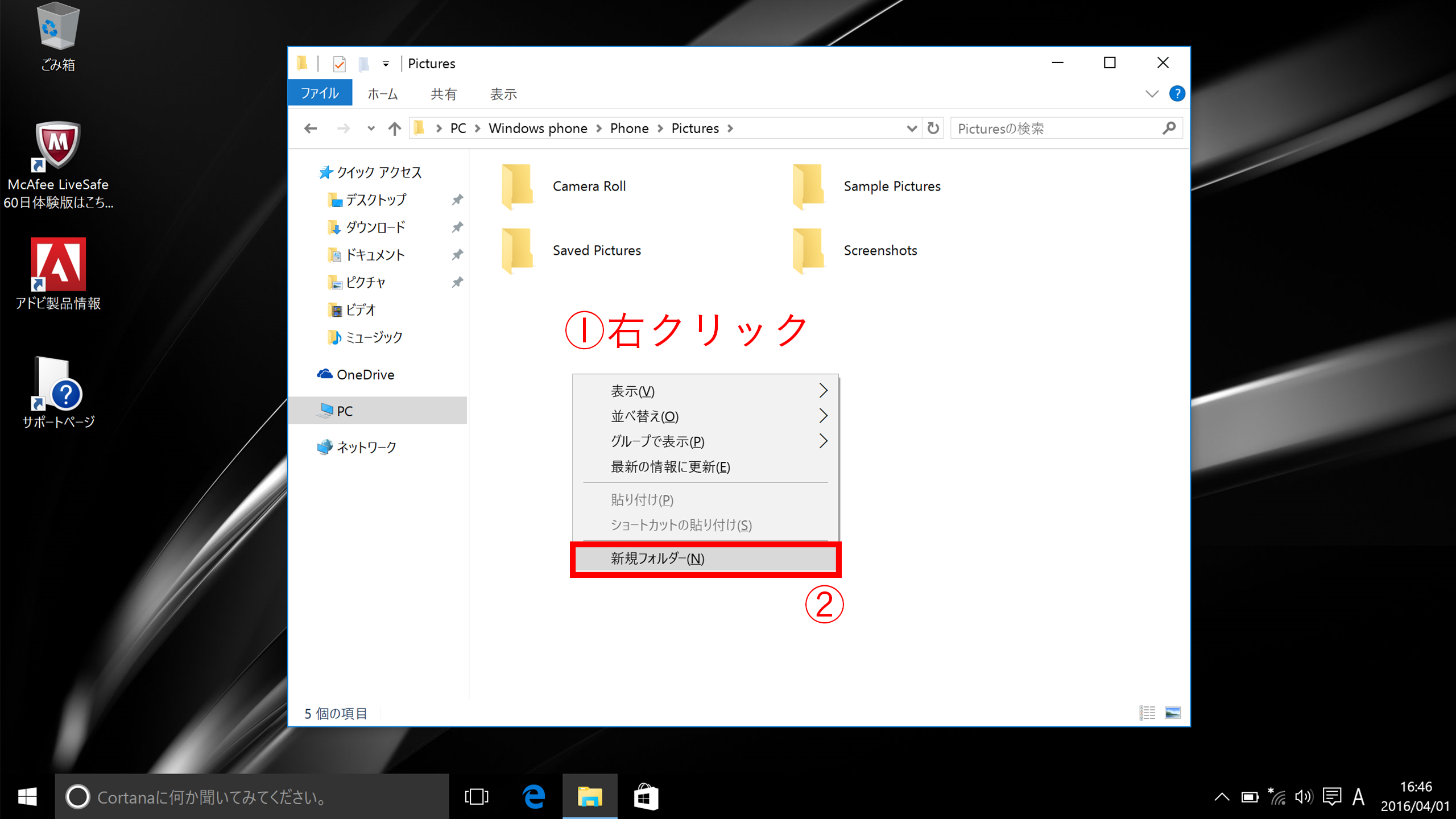
Task: Select ドキュメント in the navigation pane
Action: (x=366, y=255)
